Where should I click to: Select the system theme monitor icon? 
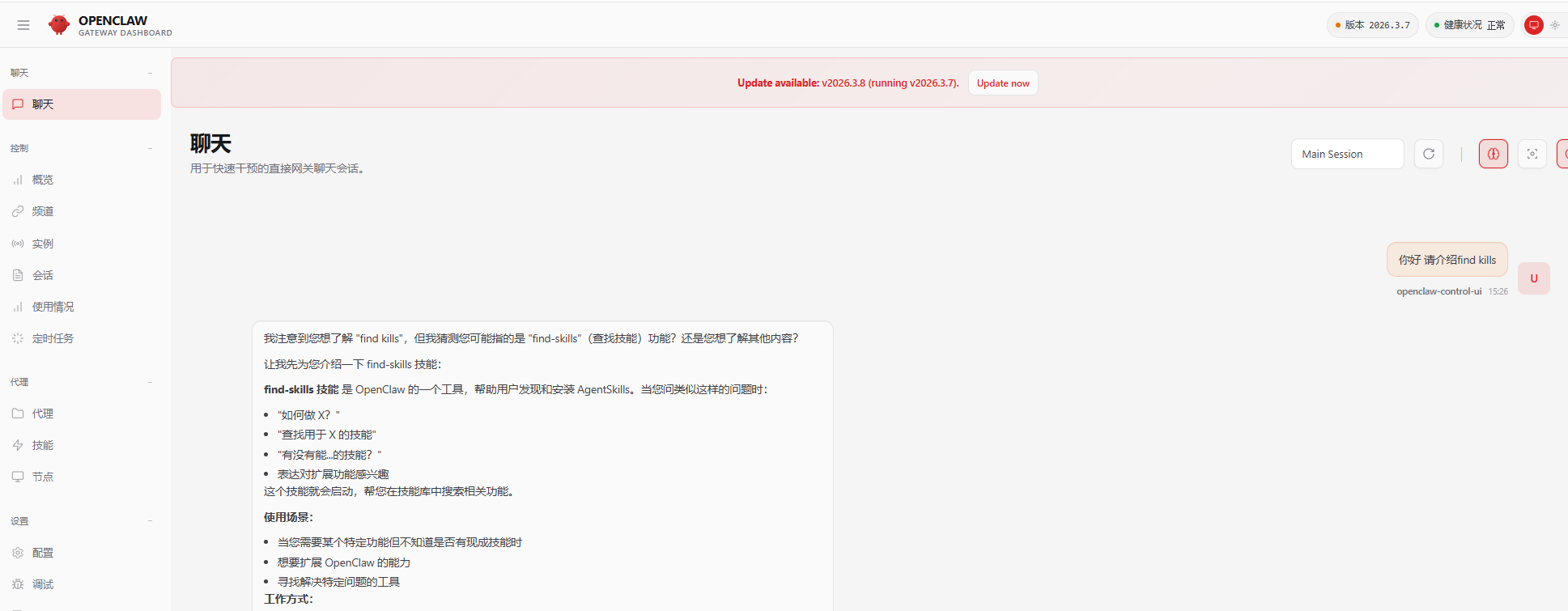coord(1533,25)
